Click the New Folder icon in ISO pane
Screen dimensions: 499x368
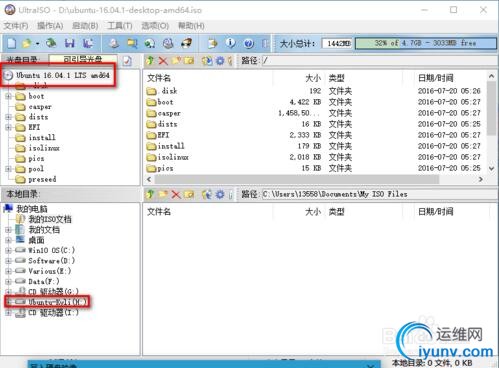(x=176, y=61)
